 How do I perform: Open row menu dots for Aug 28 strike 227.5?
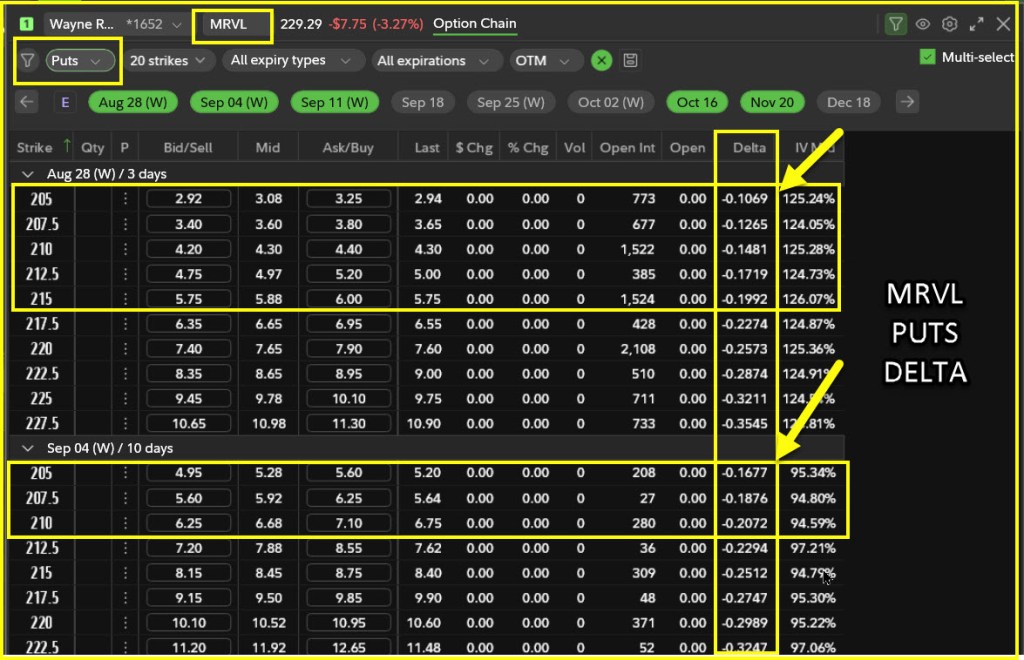coord(125,423)
